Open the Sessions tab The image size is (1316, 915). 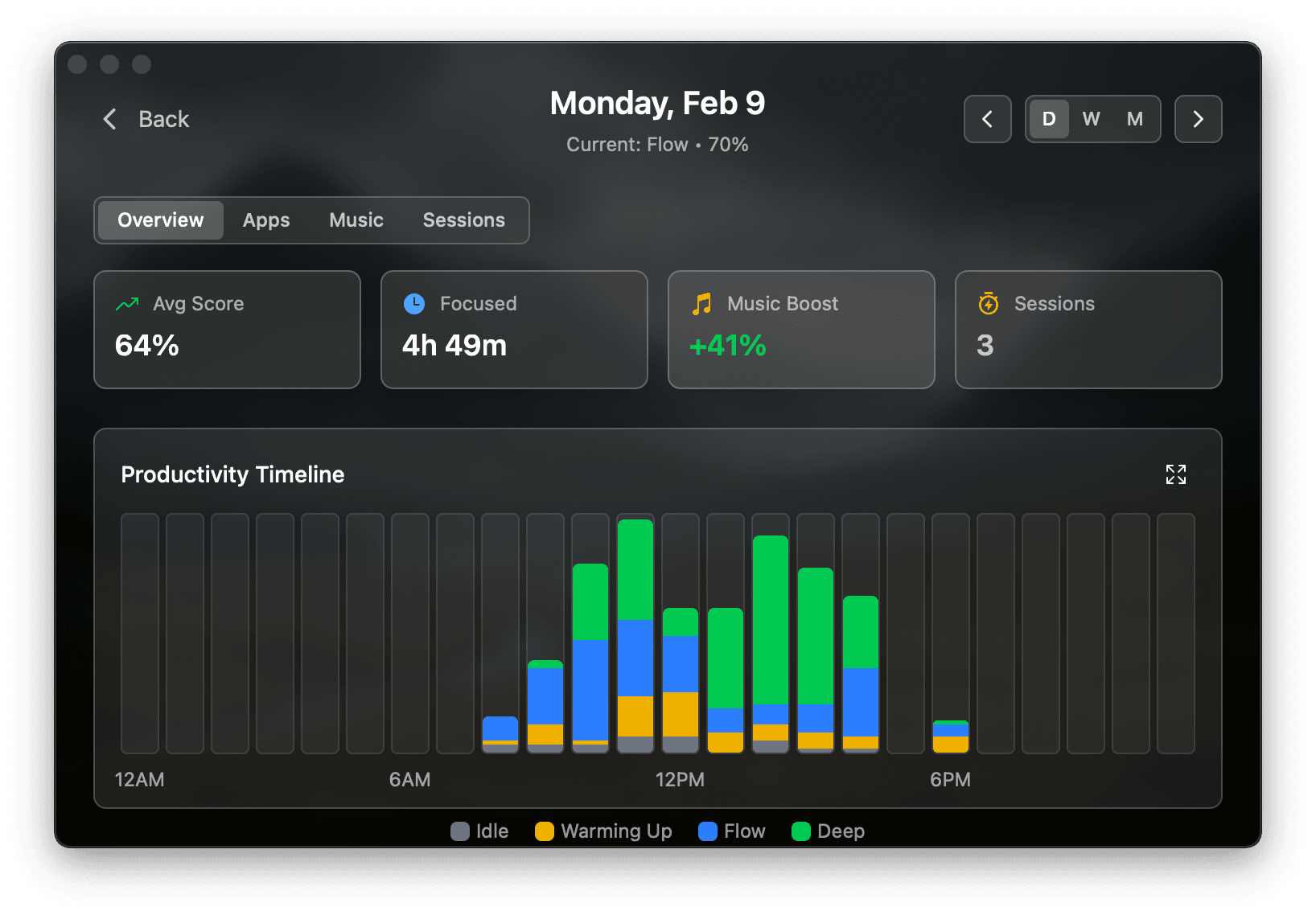click(x=464, y=220)
